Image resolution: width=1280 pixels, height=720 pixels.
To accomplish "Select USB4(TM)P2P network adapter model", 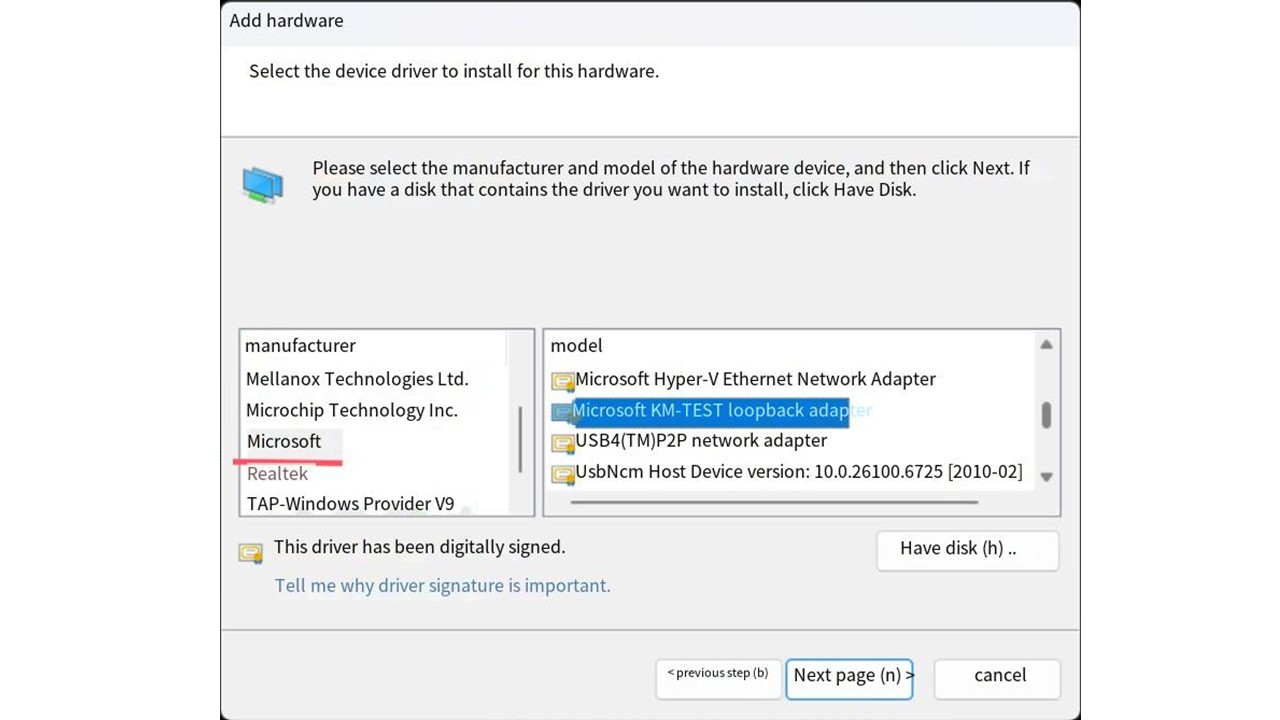I will pos(701,440).
